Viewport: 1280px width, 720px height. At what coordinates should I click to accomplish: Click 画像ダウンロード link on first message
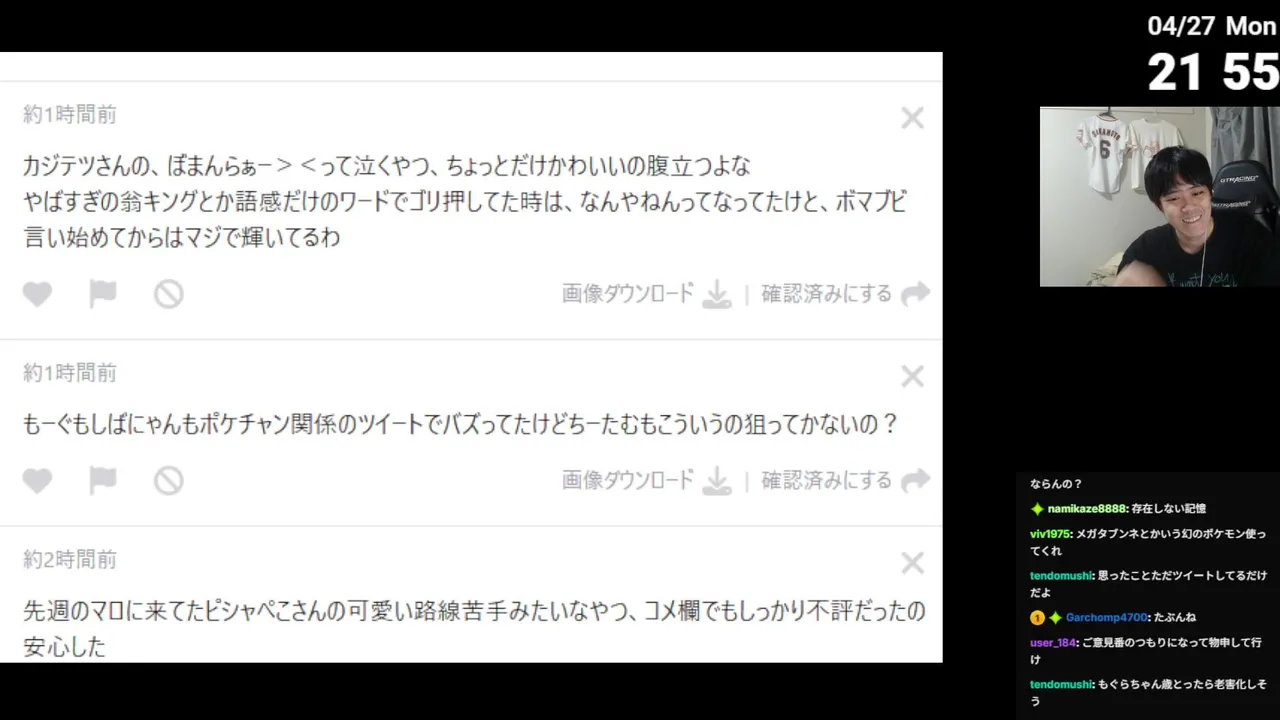point(628,294)
